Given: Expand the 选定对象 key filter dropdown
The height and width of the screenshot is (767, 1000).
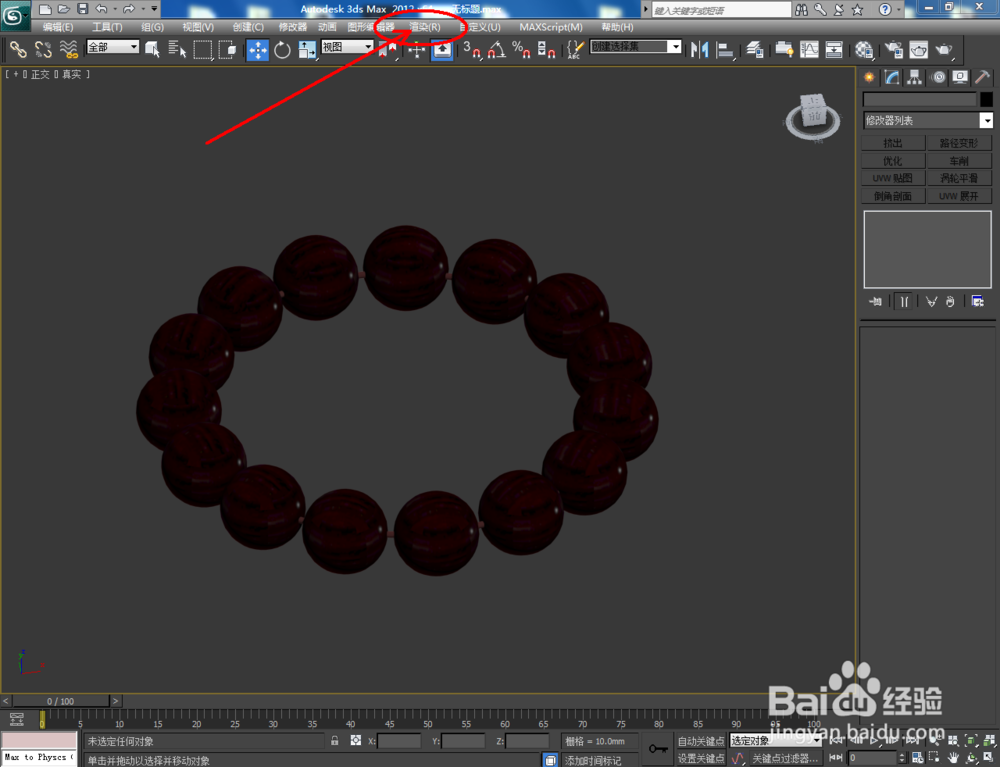Looking at the screenshot, I should pyautogui.click(x=818, y=740).
